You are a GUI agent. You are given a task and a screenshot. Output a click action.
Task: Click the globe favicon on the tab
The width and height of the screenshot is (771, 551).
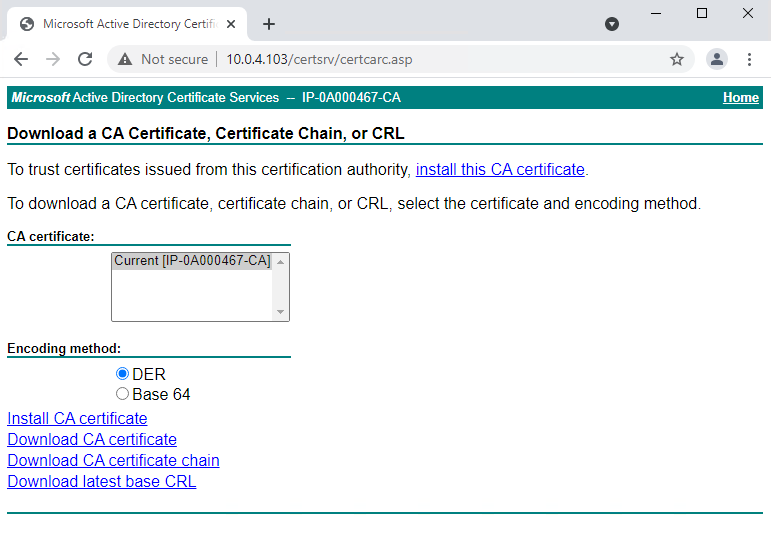(x=27, y=24)
